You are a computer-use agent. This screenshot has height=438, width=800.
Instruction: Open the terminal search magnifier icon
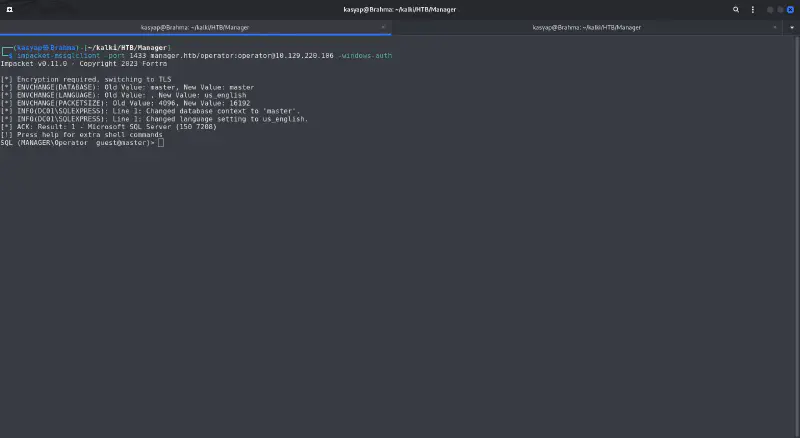click(x=736, y=9)
